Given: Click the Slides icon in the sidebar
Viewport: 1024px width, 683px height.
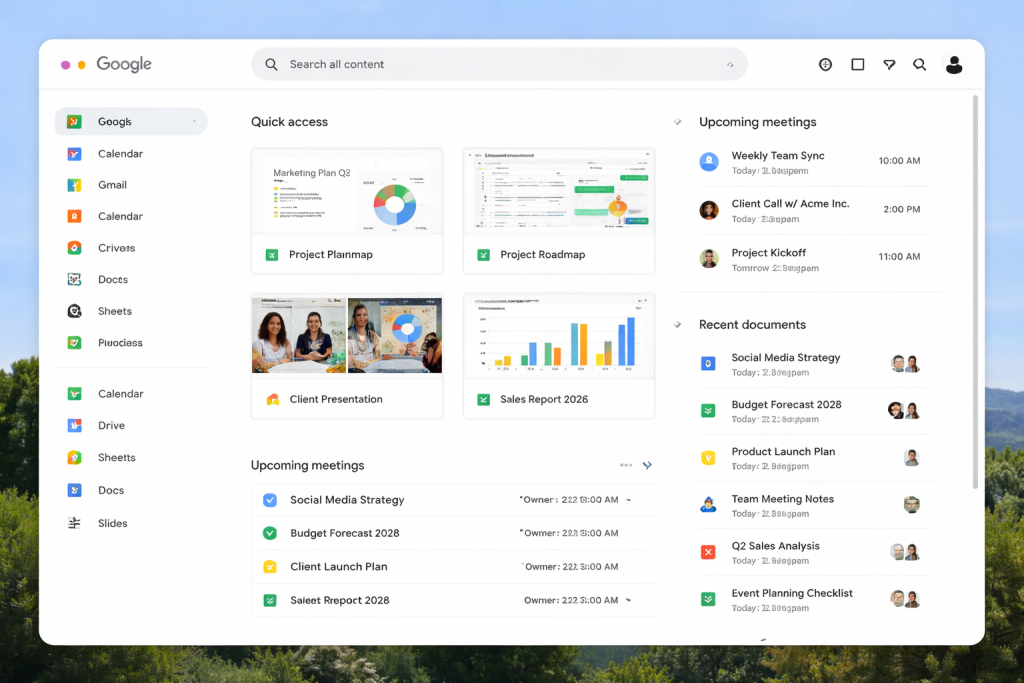Looking at the screenshot, I should pyautogui.click(x=74, y=523).
